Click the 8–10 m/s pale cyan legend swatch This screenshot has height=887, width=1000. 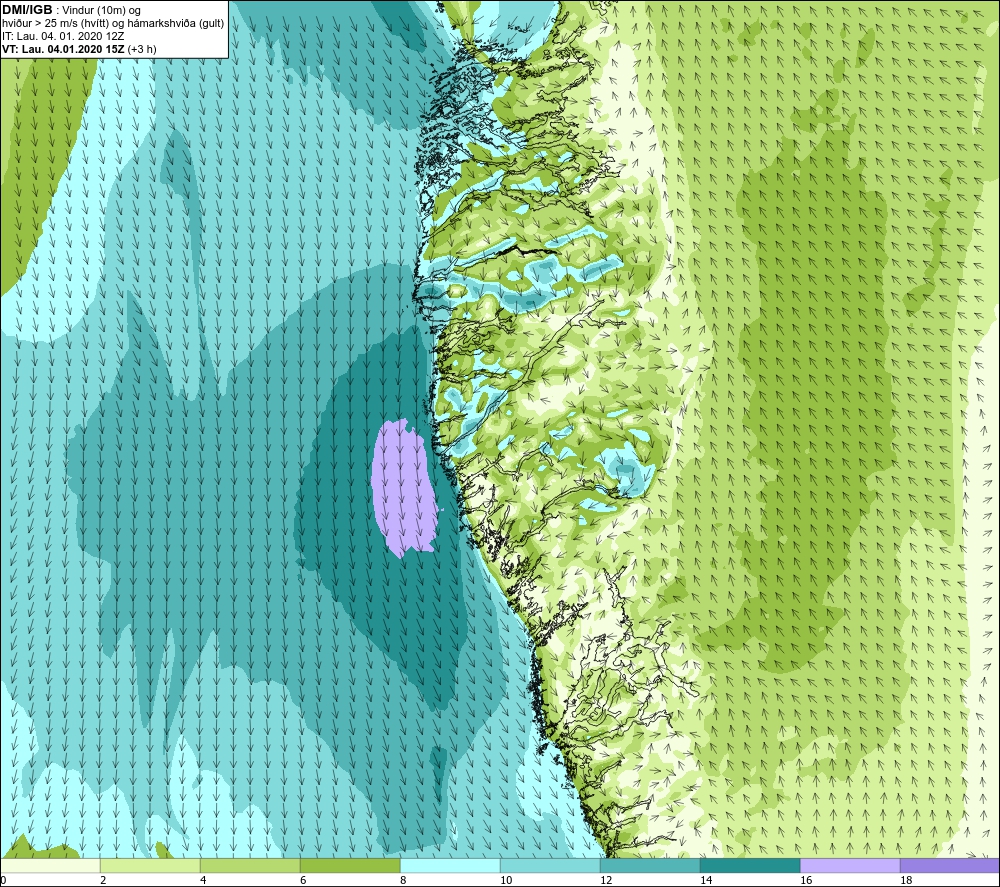pyautogui.click(x=450, y=865)
